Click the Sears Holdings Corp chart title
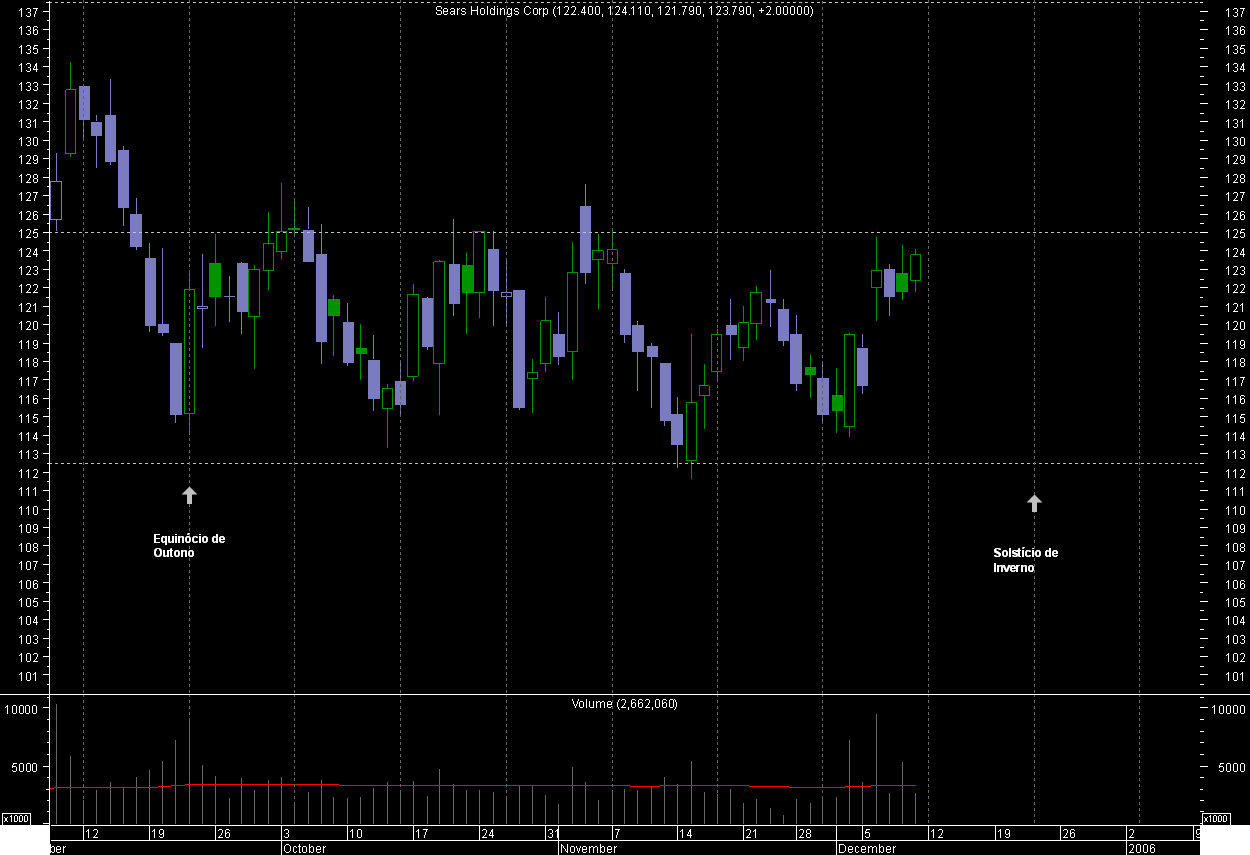The height and width of the screenshot is (855, 1250). pyautogui.click(x=625, y=11)
